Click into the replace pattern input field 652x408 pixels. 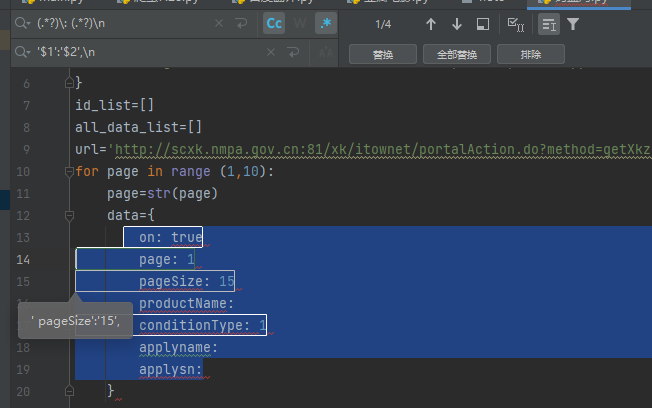[150, 52]
